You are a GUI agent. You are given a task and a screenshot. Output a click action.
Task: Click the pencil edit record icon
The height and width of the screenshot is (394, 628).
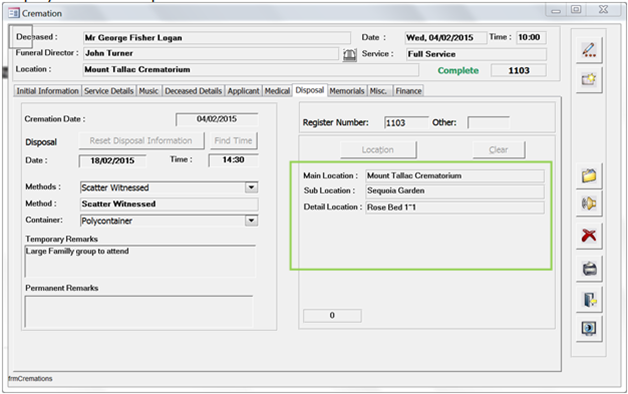coord(589,50)
